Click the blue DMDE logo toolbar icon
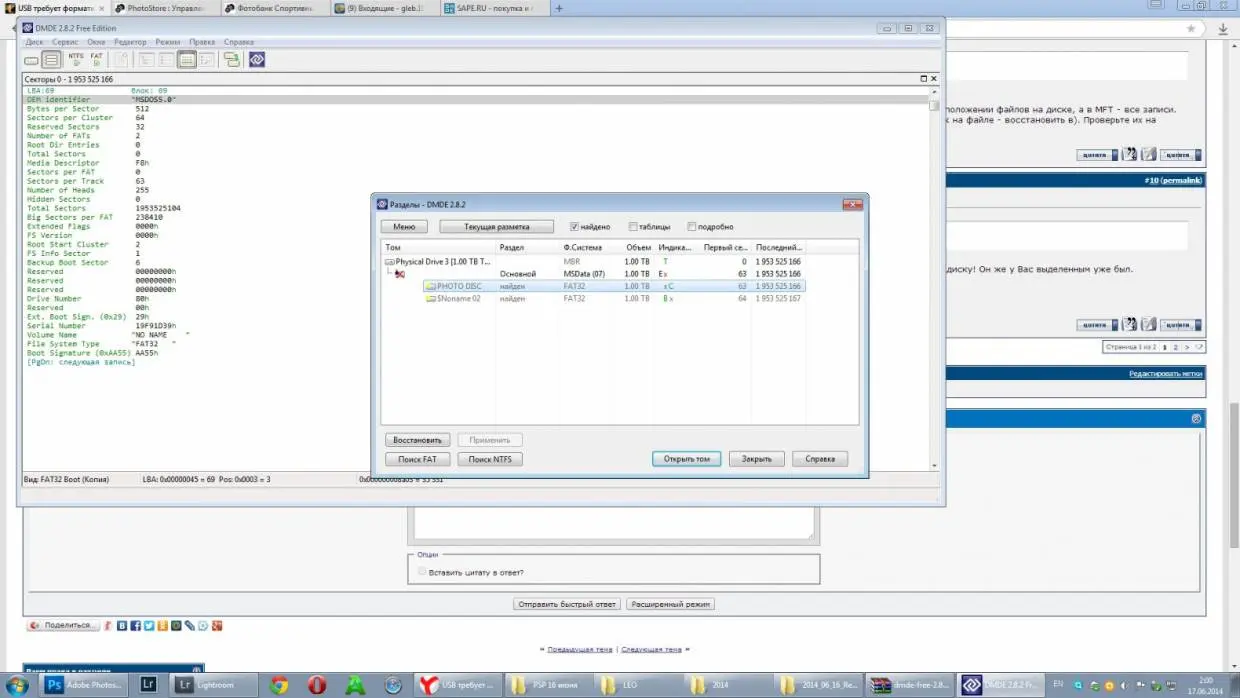Image resolution: width=1240 pixels, height=698 pixels. tap(257, 60)
